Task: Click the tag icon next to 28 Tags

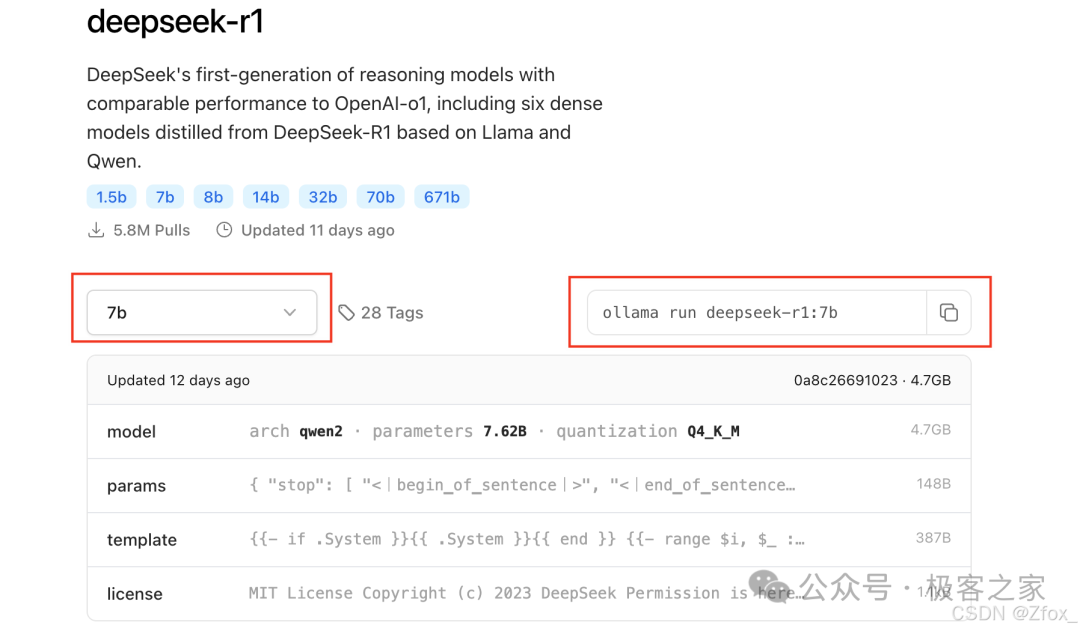Action: [x=346, y=313]
